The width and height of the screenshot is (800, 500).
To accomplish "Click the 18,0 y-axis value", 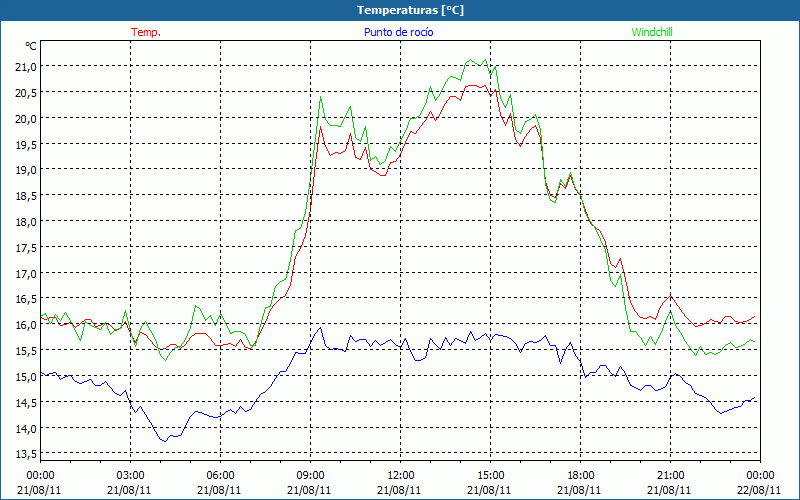I will (x=26, y=222).
